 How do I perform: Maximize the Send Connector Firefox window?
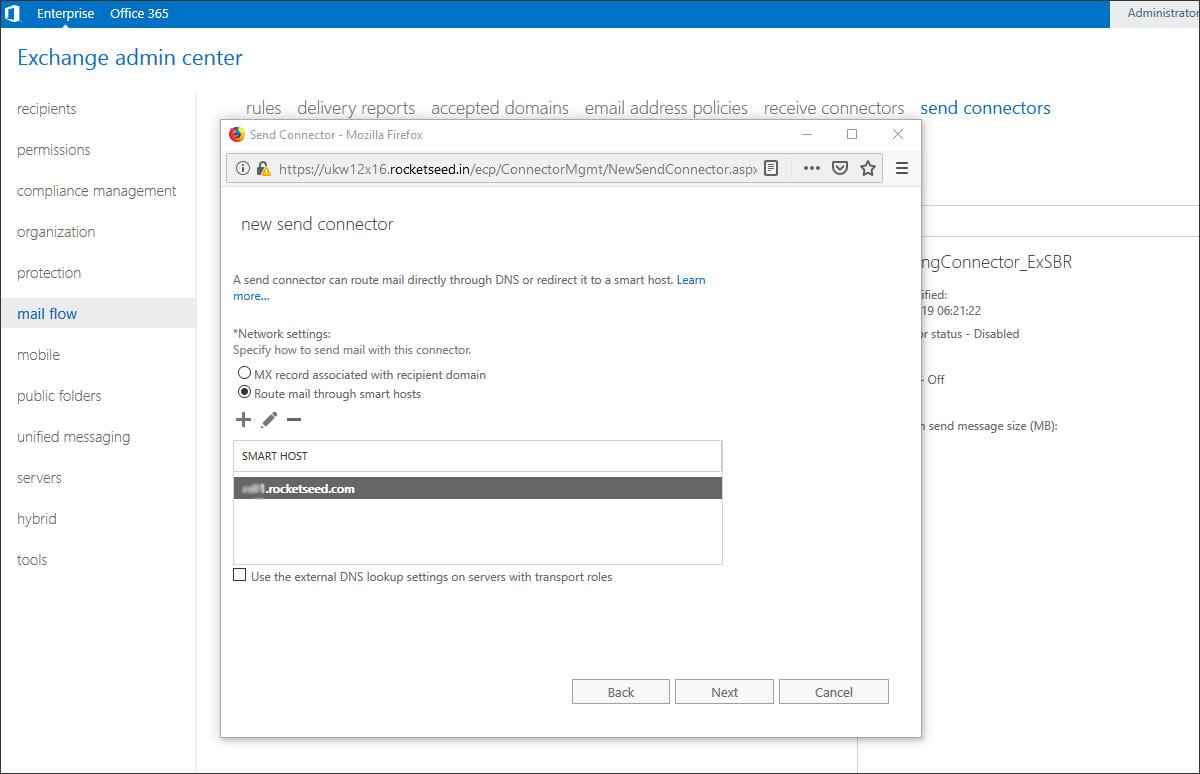(x=852, y=134)
